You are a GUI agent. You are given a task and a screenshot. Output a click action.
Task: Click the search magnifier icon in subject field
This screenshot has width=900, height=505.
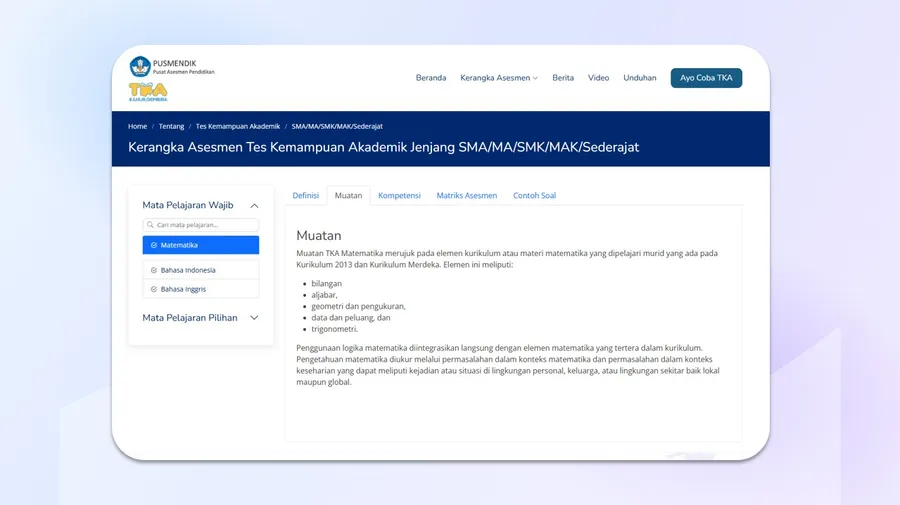(150, 225)
